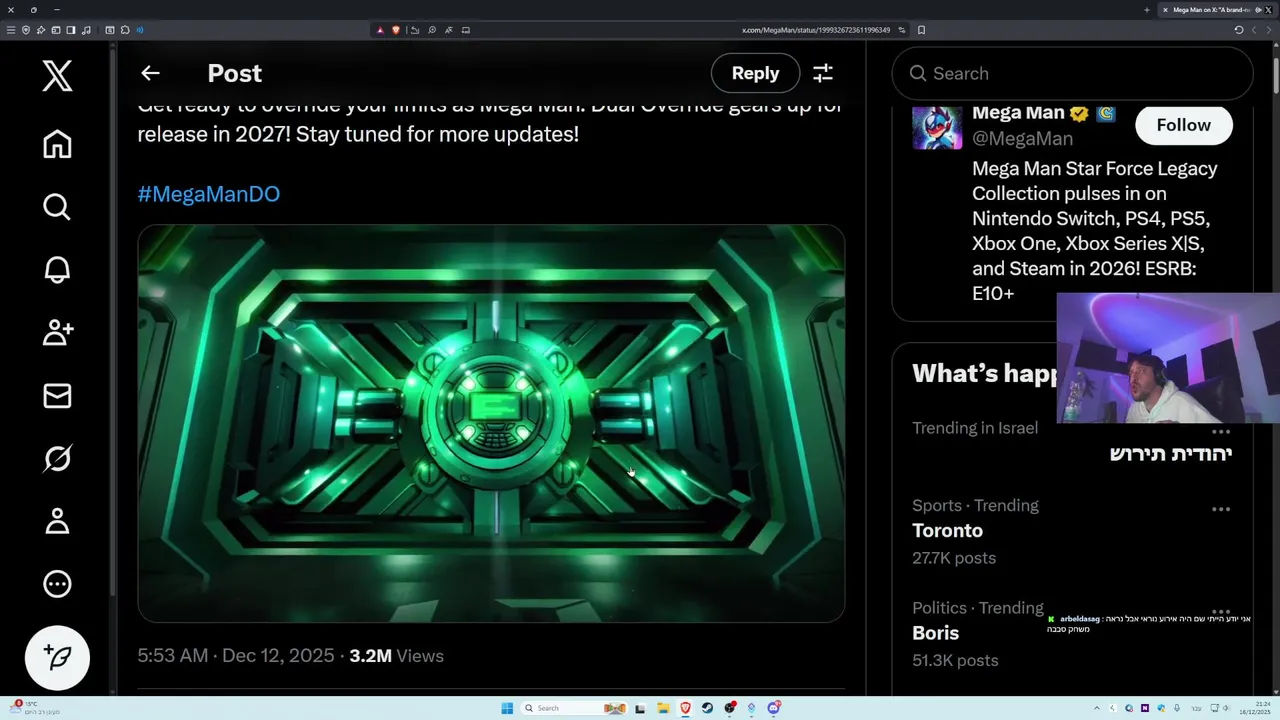The image size is (1280, 720).
Task: Click the Windows taskbar Search box
Action: coord(574,708)
